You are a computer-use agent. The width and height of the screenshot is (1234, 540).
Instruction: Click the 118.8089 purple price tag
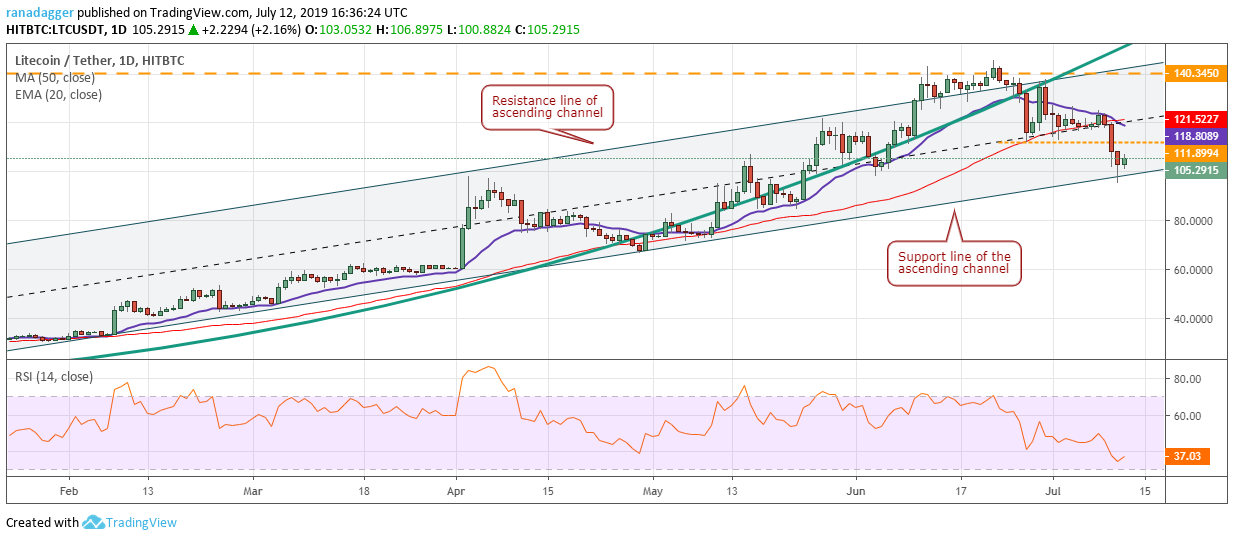tap(1195, 136)
